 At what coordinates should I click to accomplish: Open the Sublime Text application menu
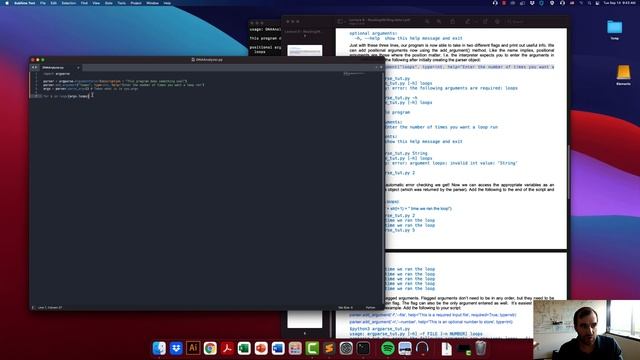coord(24,3)
